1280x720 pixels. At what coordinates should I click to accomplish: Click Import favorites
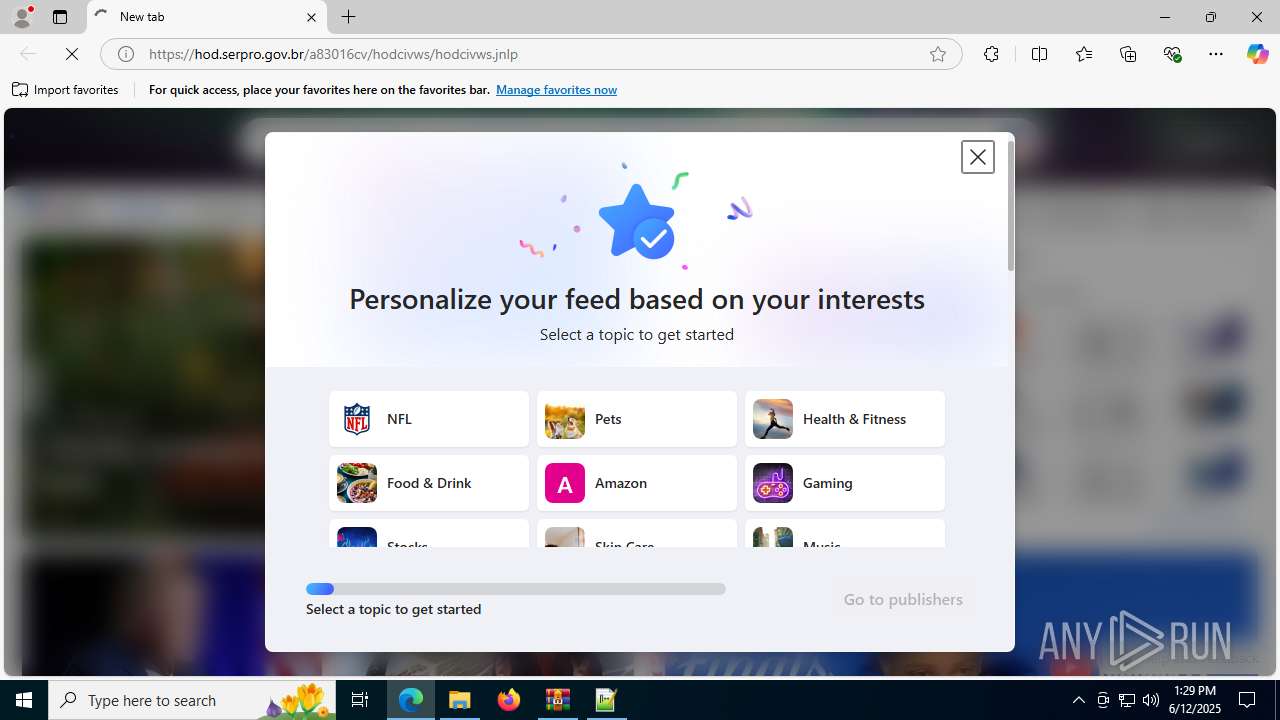pyautogui.click(x=66, y=90)
